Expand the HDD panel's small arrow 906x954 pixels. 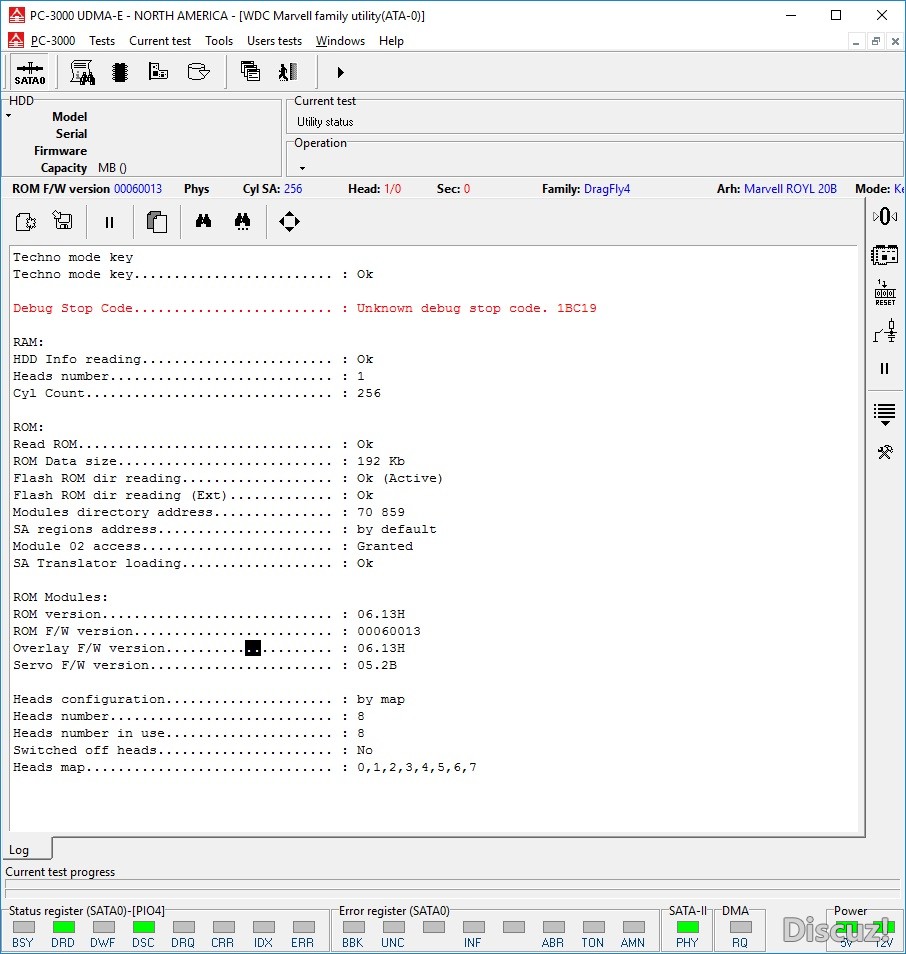click(8, 116)
